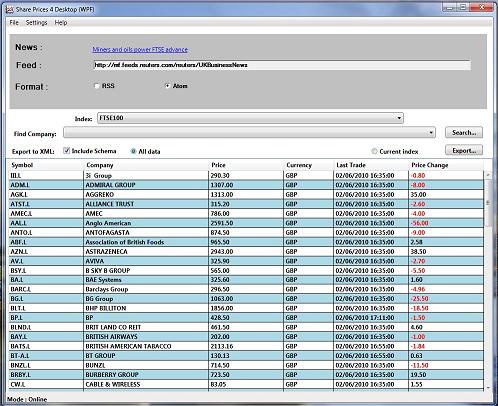
Task: Click the Share Prices app title icon
Action: point(9,9)
